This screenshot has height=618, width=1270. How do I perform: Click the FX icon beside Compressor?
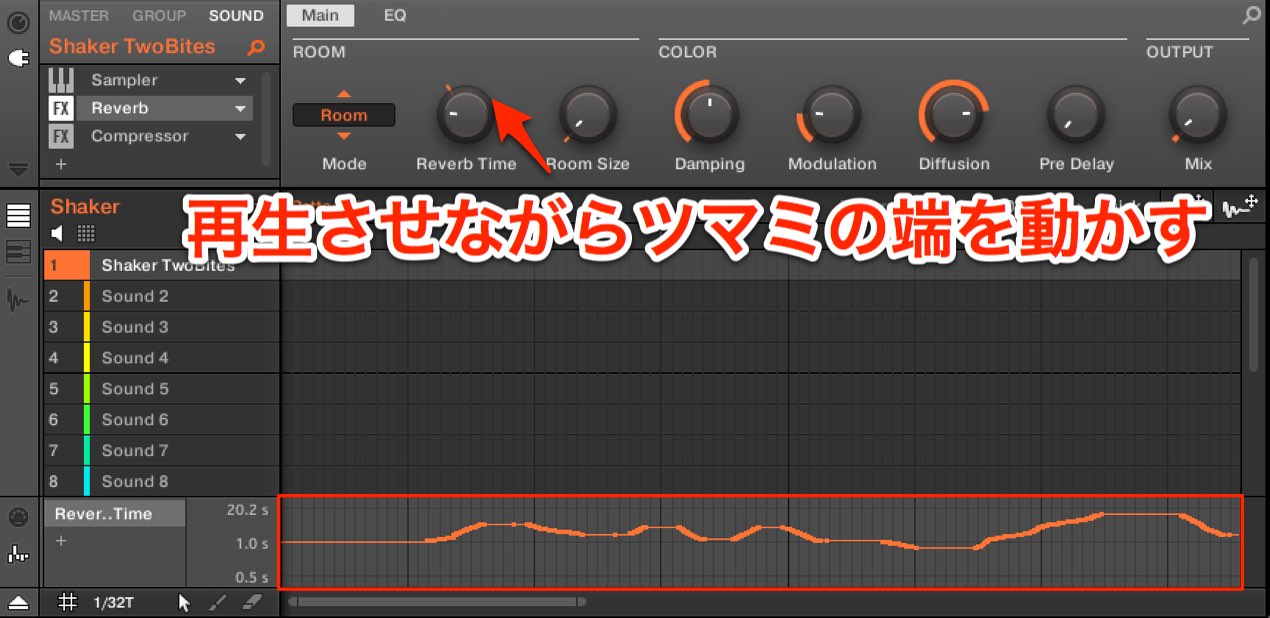[62, 136]
